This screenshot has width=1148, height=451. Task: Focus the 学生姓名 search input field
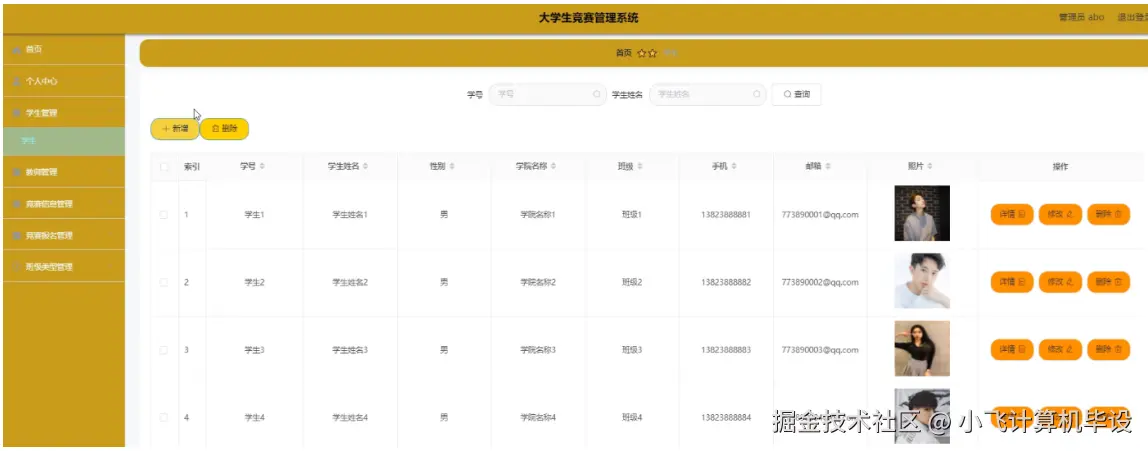tap(707, 94)
